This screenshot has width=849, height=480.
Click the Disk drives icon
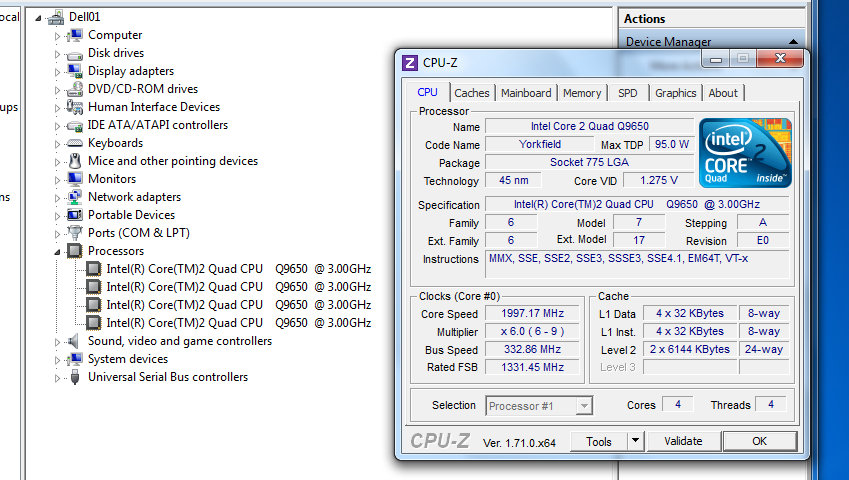[x=74, y=54]
